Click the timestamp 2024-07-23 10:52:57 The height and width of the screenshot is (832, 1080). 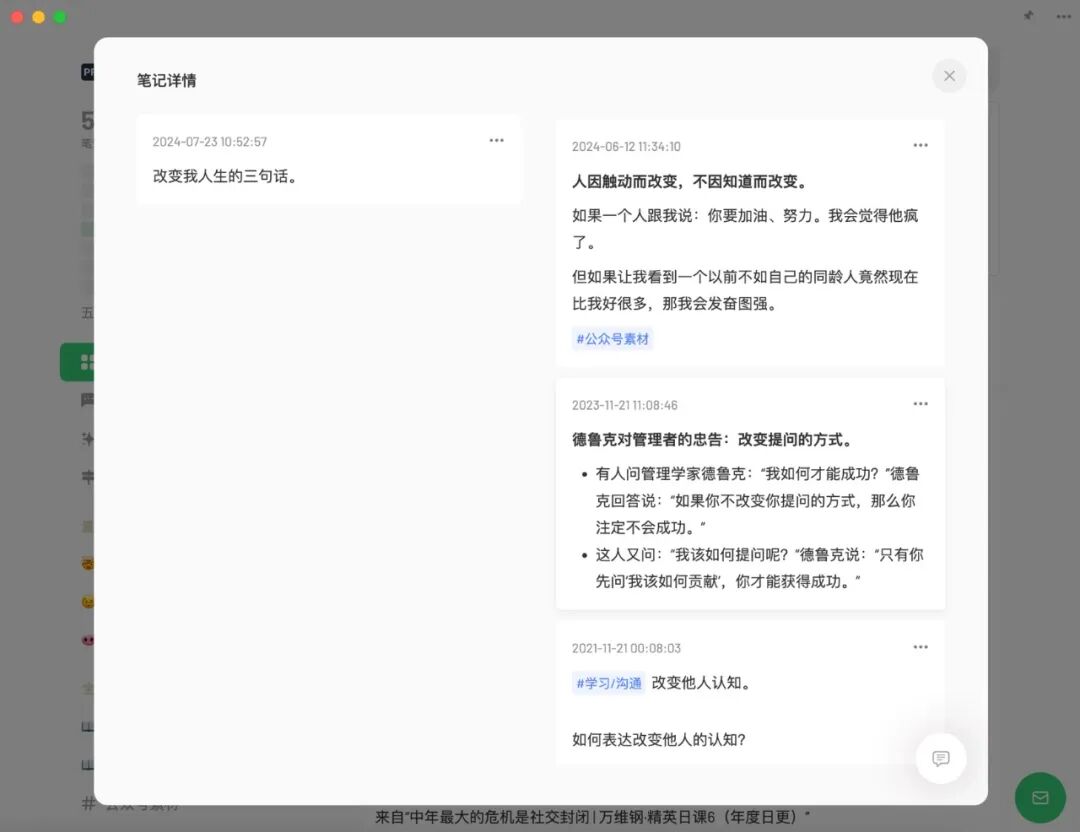point(209,142)
